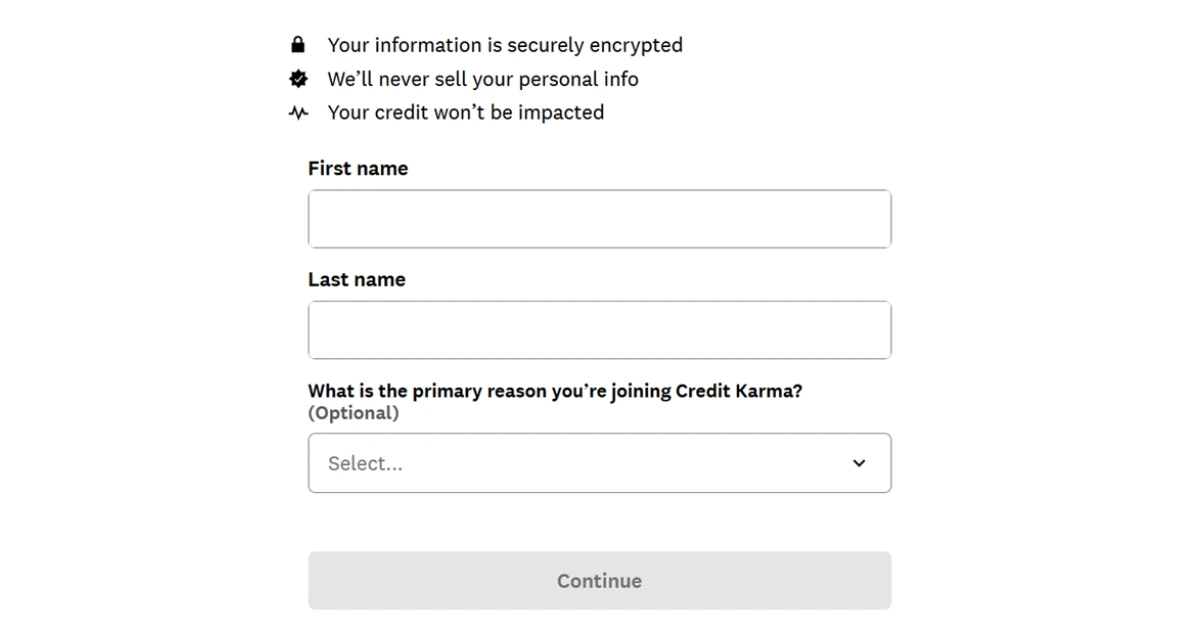Viewport: 1200px width, 630px height.
Task: Click the credit won't be impacted text
Action: tap(465, 112)
